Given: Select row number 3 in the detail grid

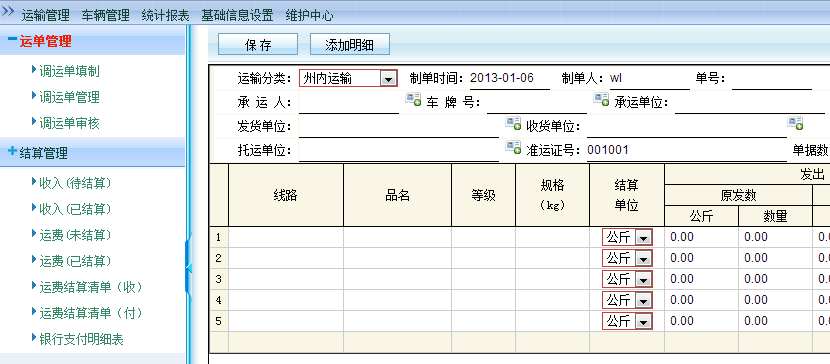Looking at the screenshot, I should [x=219, y=279].
